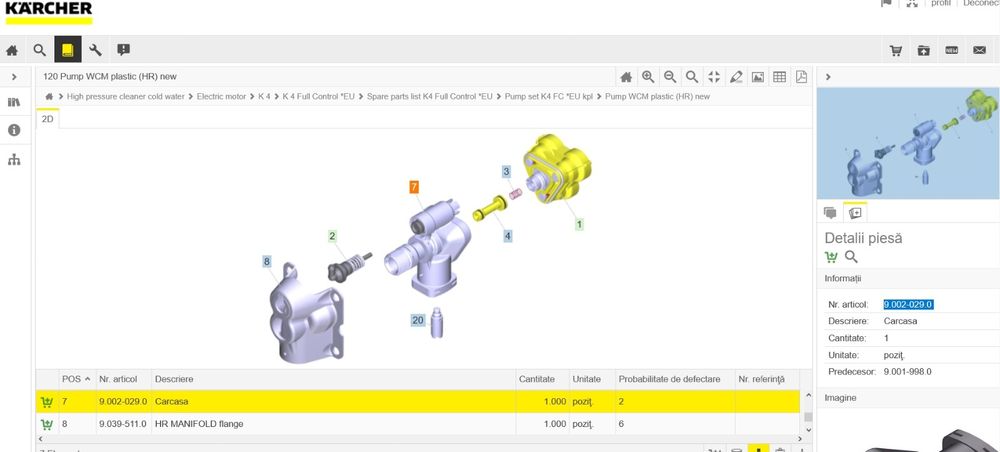Open the NEW items icon
The width and height of the screenshot is (1000, 452).
952,50
